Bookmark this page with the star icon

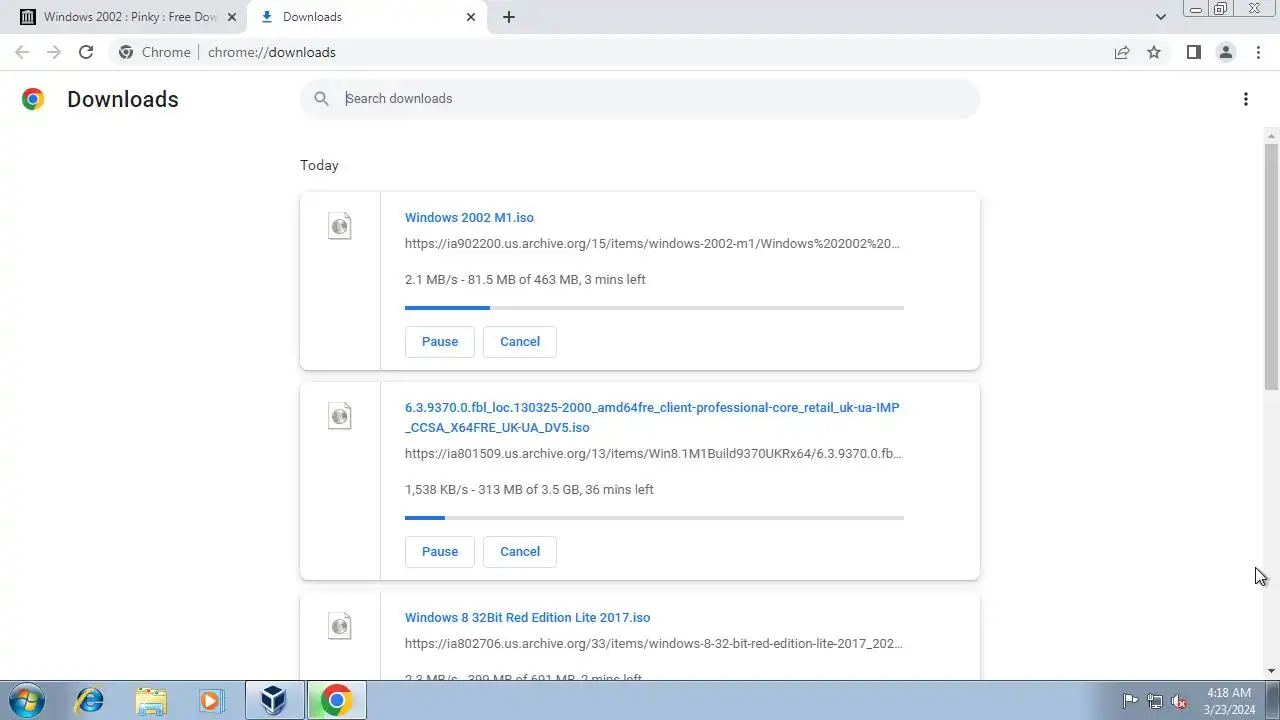1154,52
